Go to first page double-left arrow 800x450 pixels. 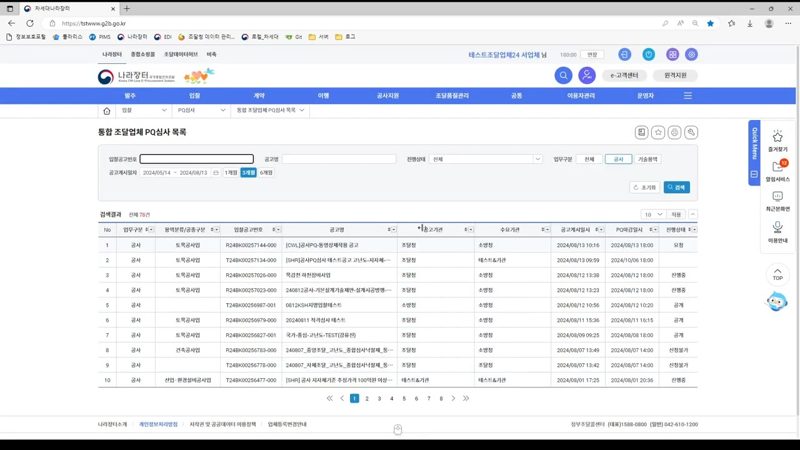pos(330,398)
